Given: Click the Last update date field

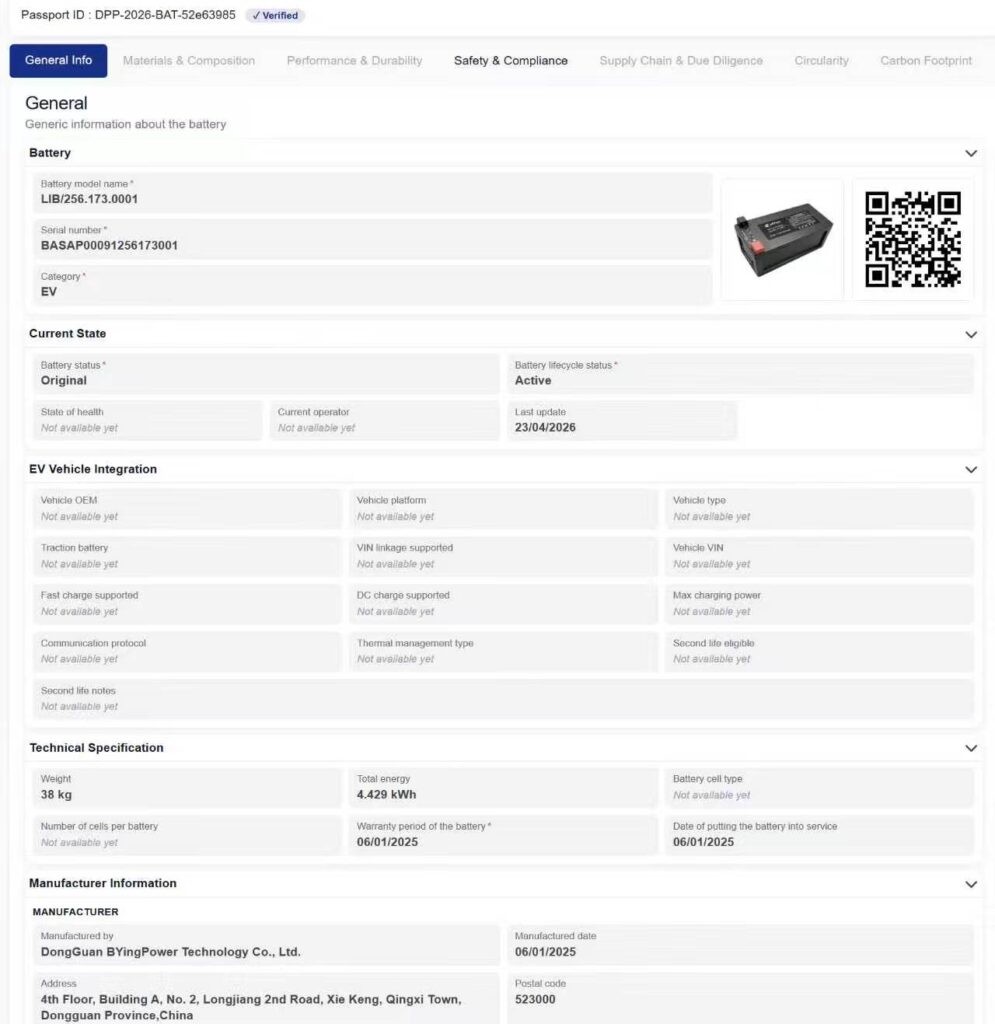Looking at the screenshot, I should 622,421.
